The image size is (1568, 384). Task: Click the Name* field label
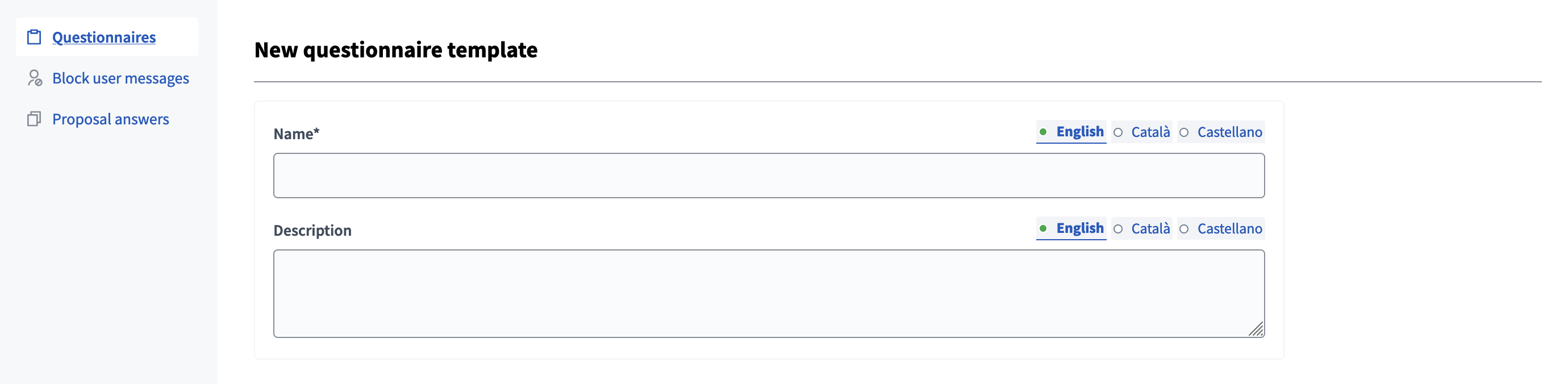click(x=297, y=133)
